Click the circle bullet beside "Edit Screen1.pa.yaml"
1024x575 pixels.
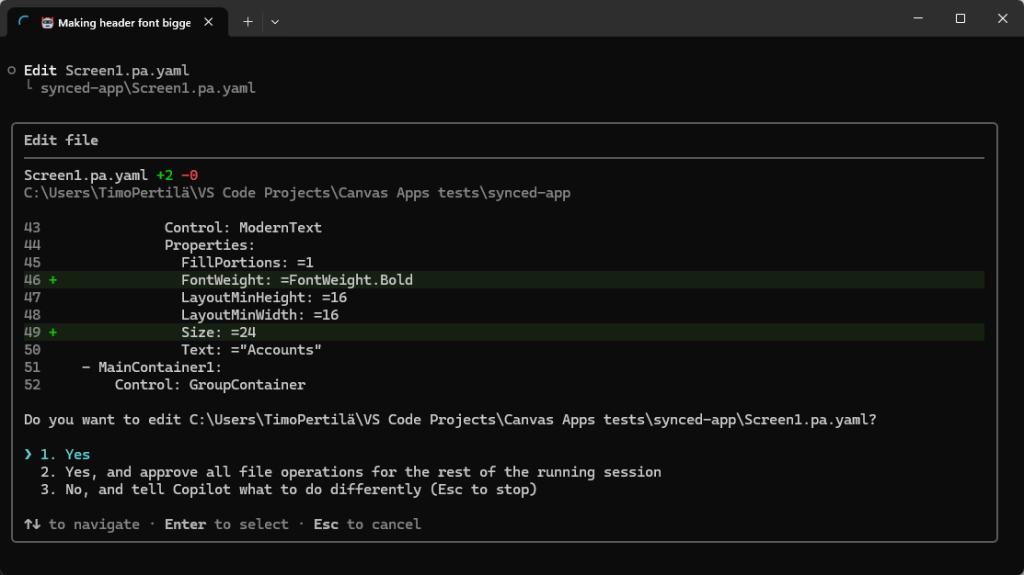(11, 70)
